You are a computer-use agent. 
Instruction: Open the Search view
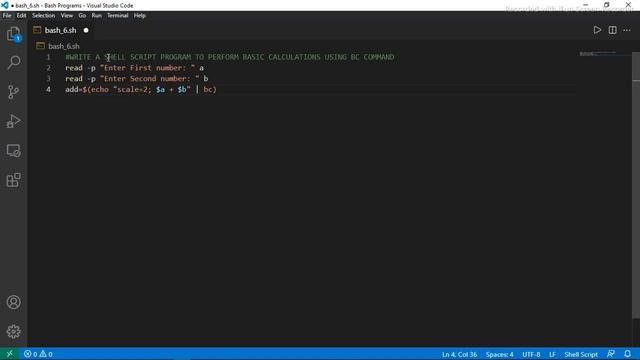pyautogui.click(x=13, y=62)
